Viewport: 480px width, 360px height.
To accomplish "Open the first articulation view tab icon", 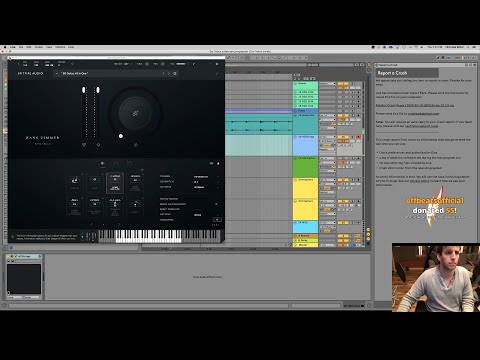I will pos(103,163).
